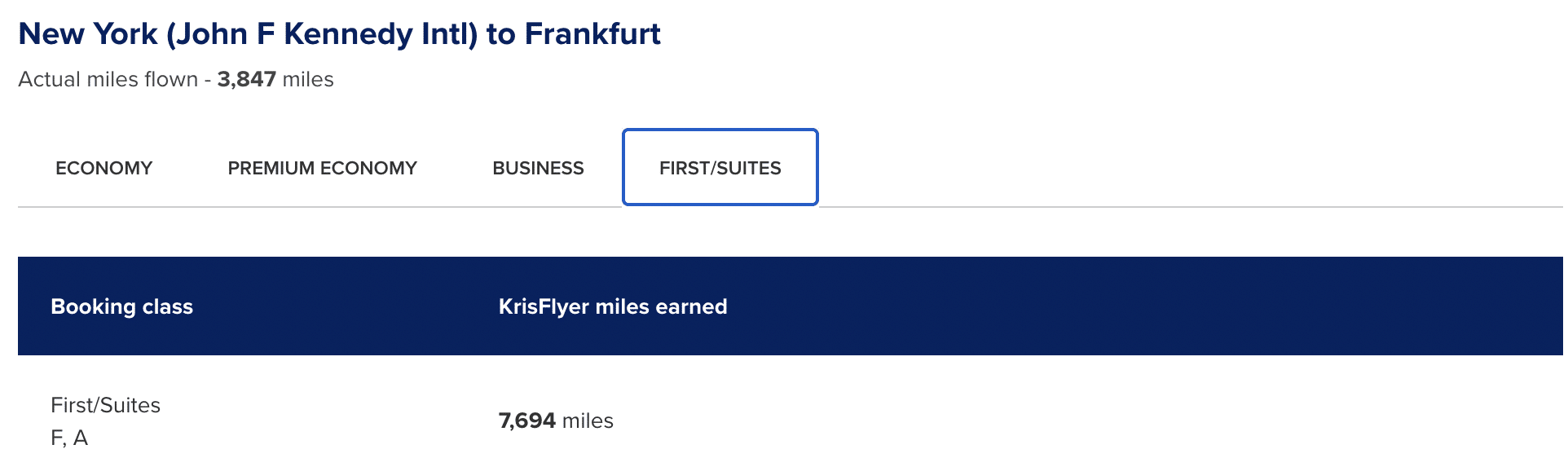Select the BUSINESS tab
Screen dimensions: 1568x458
click(538, 168)
